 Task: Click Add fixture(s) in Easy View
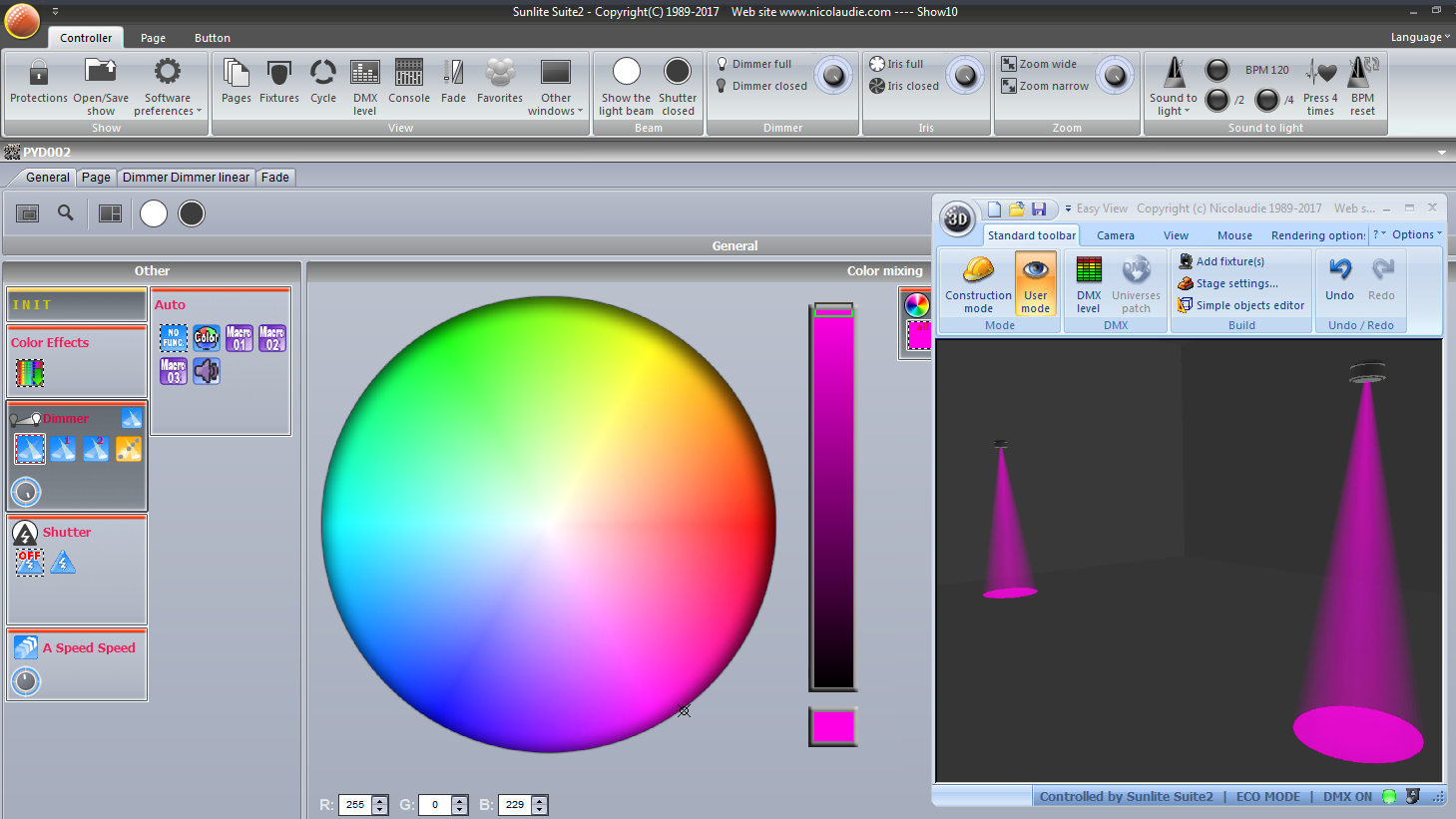[1229, 261]
